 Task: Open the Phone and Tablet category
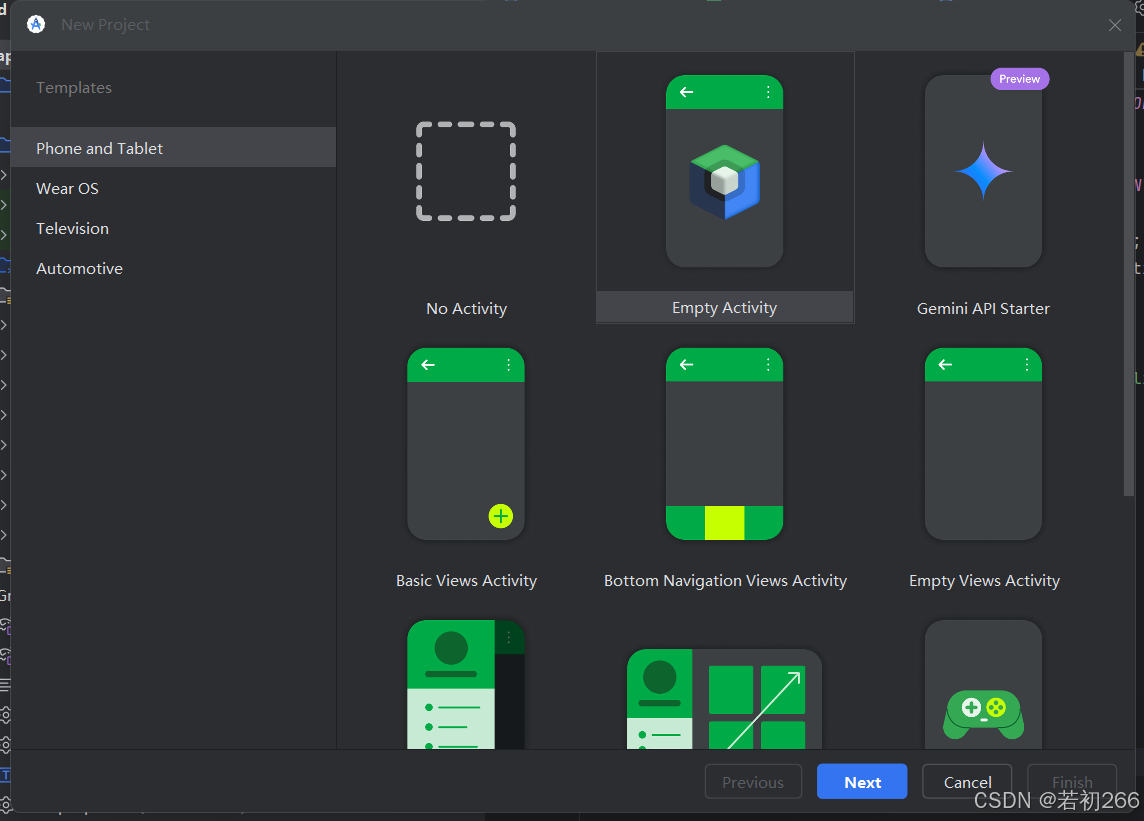click(174, 148)
